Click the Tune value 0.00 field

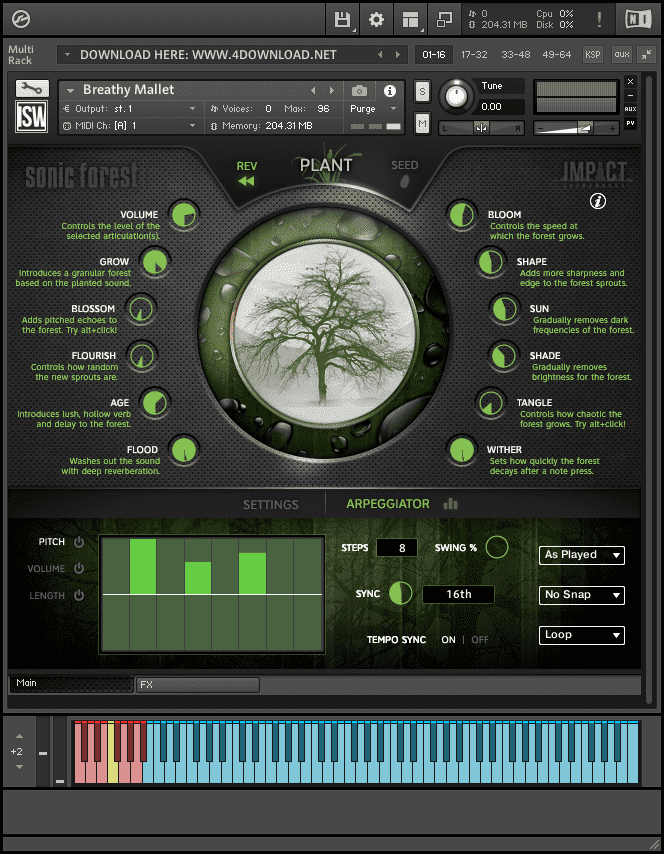[x=501, y=107]
